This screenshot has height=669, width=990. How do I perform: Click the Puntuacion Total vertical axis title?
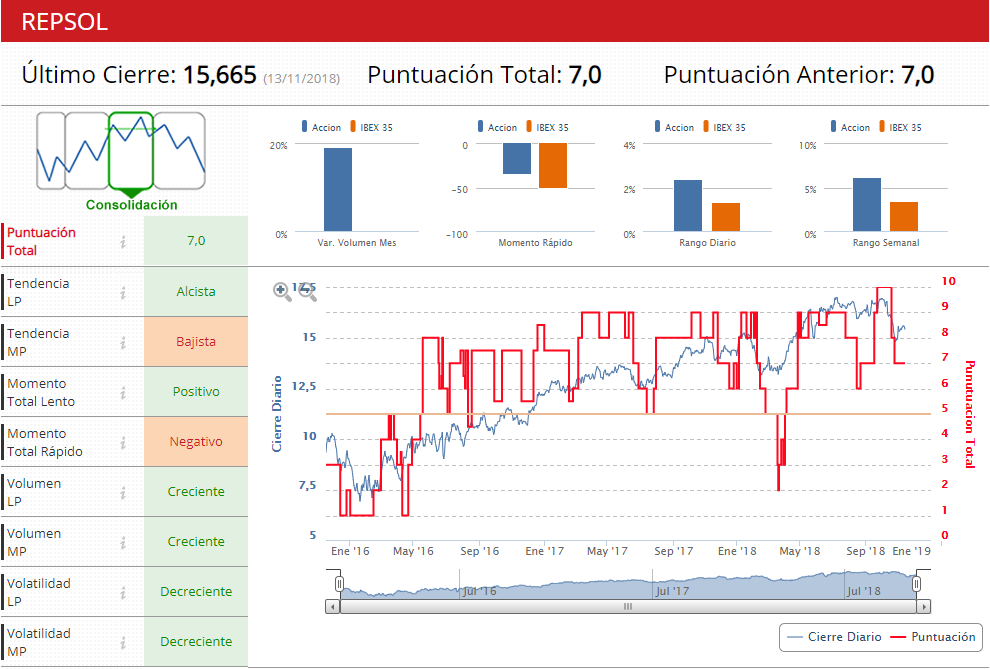(x=970, y=414)
